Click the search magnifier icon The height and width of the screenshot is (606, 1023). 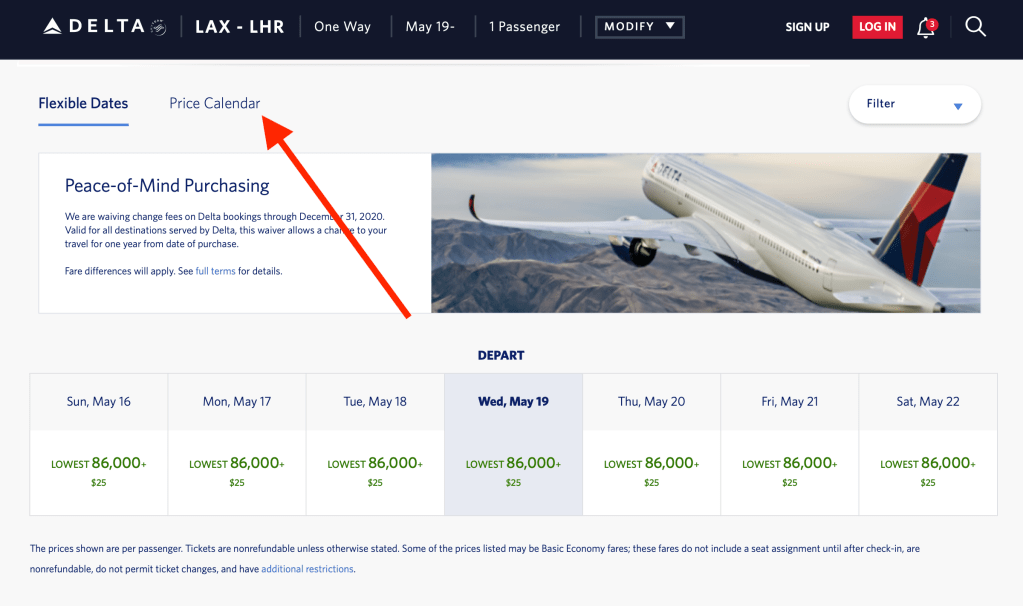coord(975,27)
